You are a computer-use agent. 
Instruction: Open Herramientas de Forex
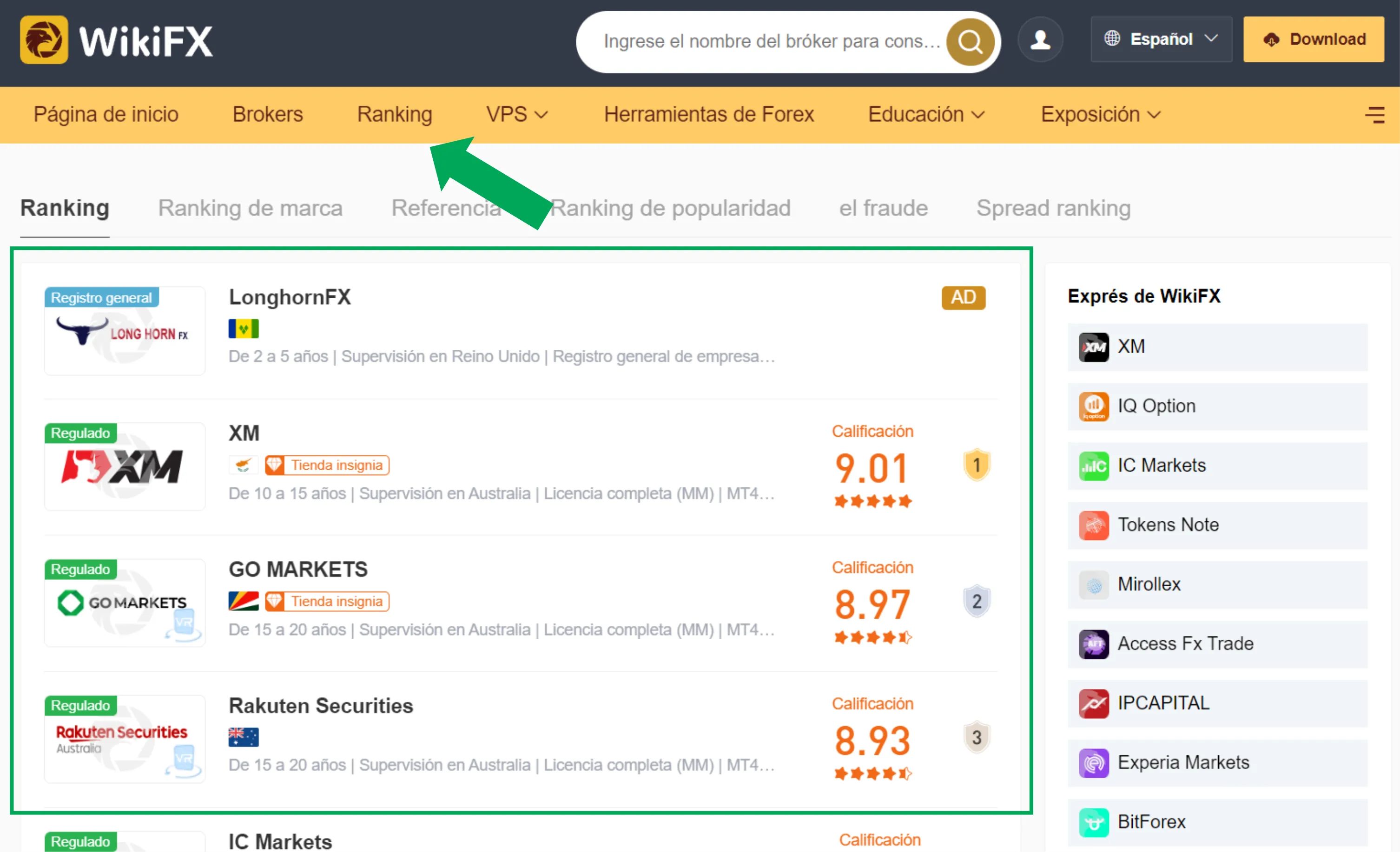708,115
